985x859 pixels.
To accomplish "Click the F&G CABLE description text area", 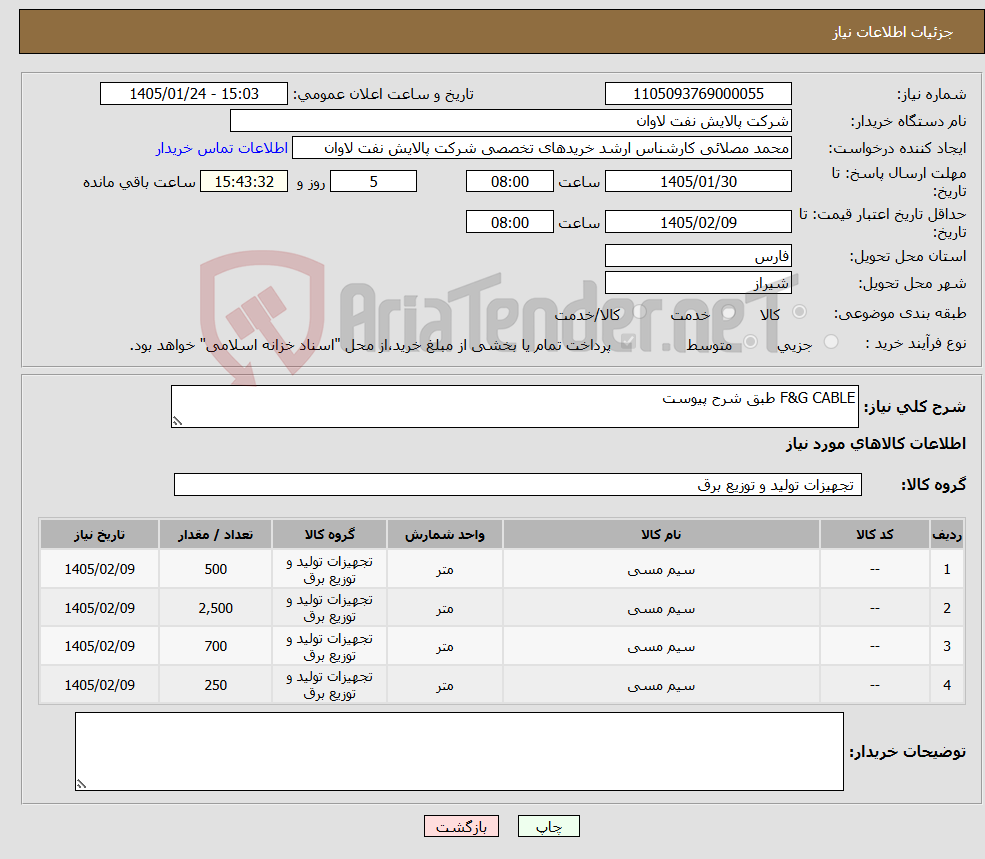I will (514, 407).
